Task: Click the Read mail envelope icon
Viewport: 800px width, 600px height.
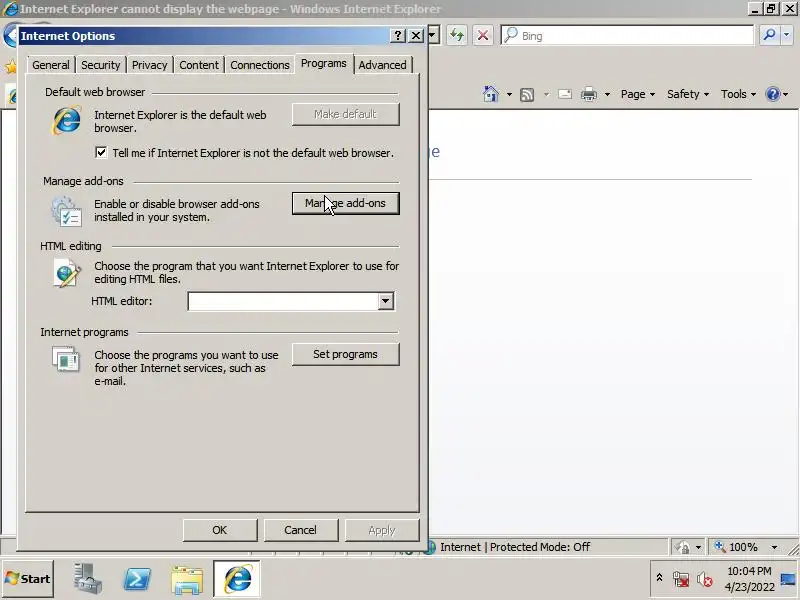Action: pos(565,94)
